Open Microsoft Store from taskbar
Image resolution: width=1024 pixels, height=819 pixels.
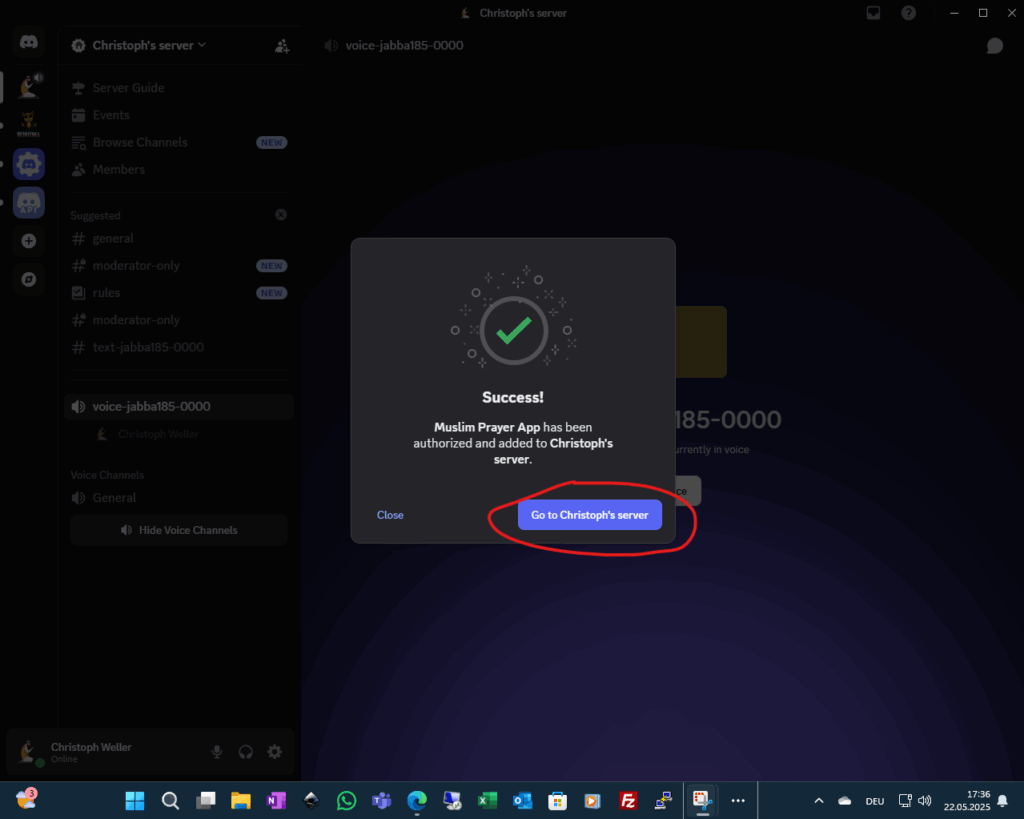(558, 801)
